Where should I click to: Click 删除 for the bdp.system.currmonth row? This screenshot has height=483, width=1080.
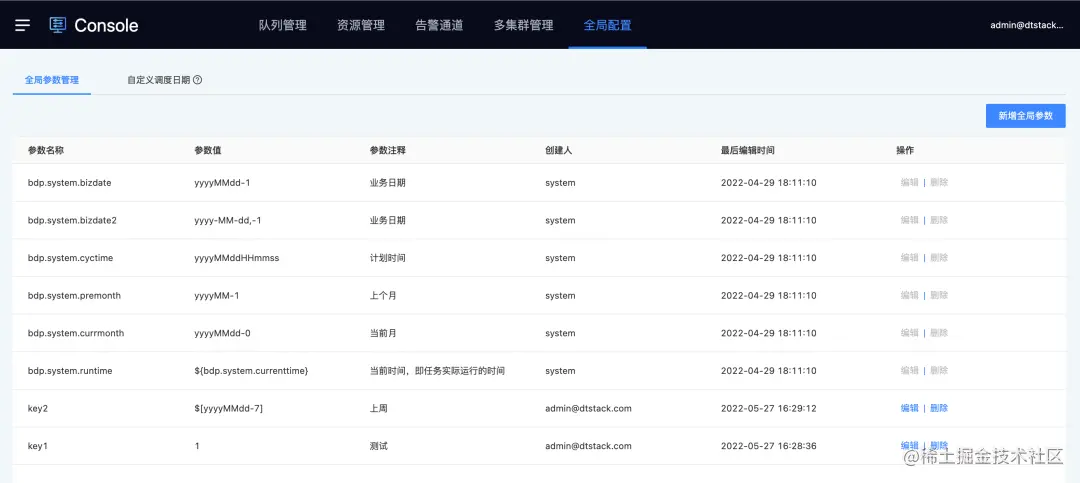click(939, 333)
